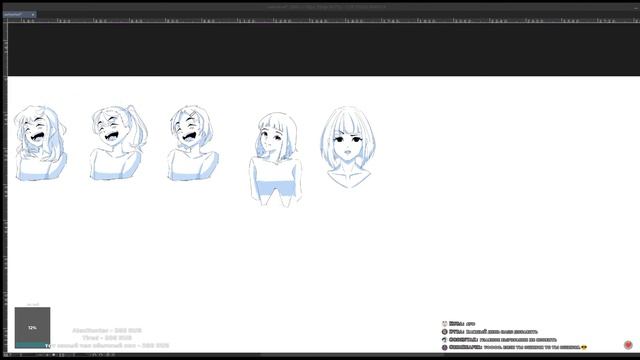Click the tilted-head girl with bangs sketch
Image resolution: width=640 pixels, height=360 pixels.
[276, 160]
